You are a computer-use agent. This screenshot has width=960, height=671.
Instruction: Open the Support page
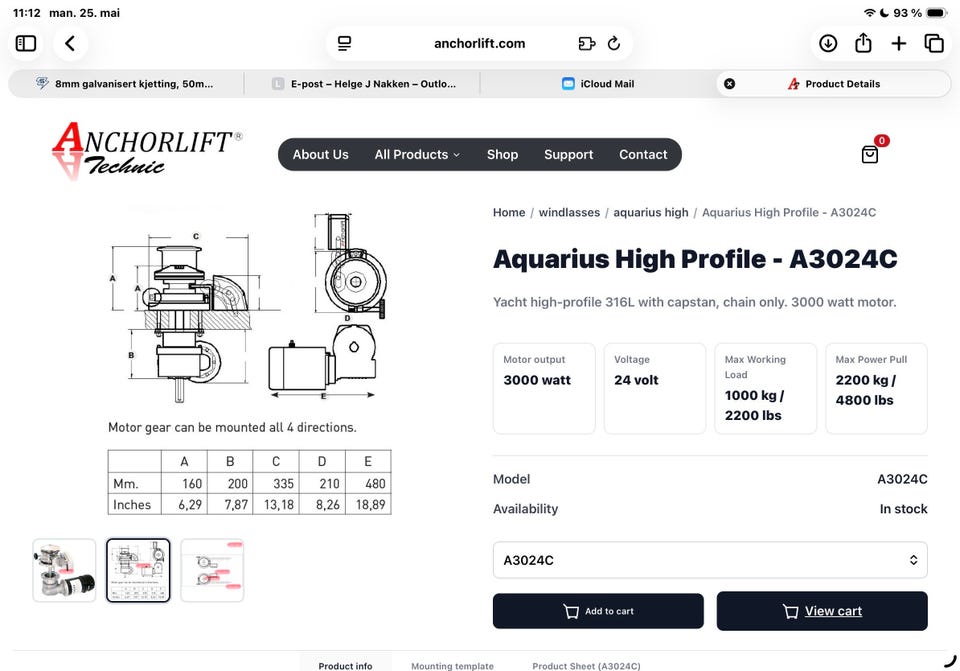click(x=568, y=154)
